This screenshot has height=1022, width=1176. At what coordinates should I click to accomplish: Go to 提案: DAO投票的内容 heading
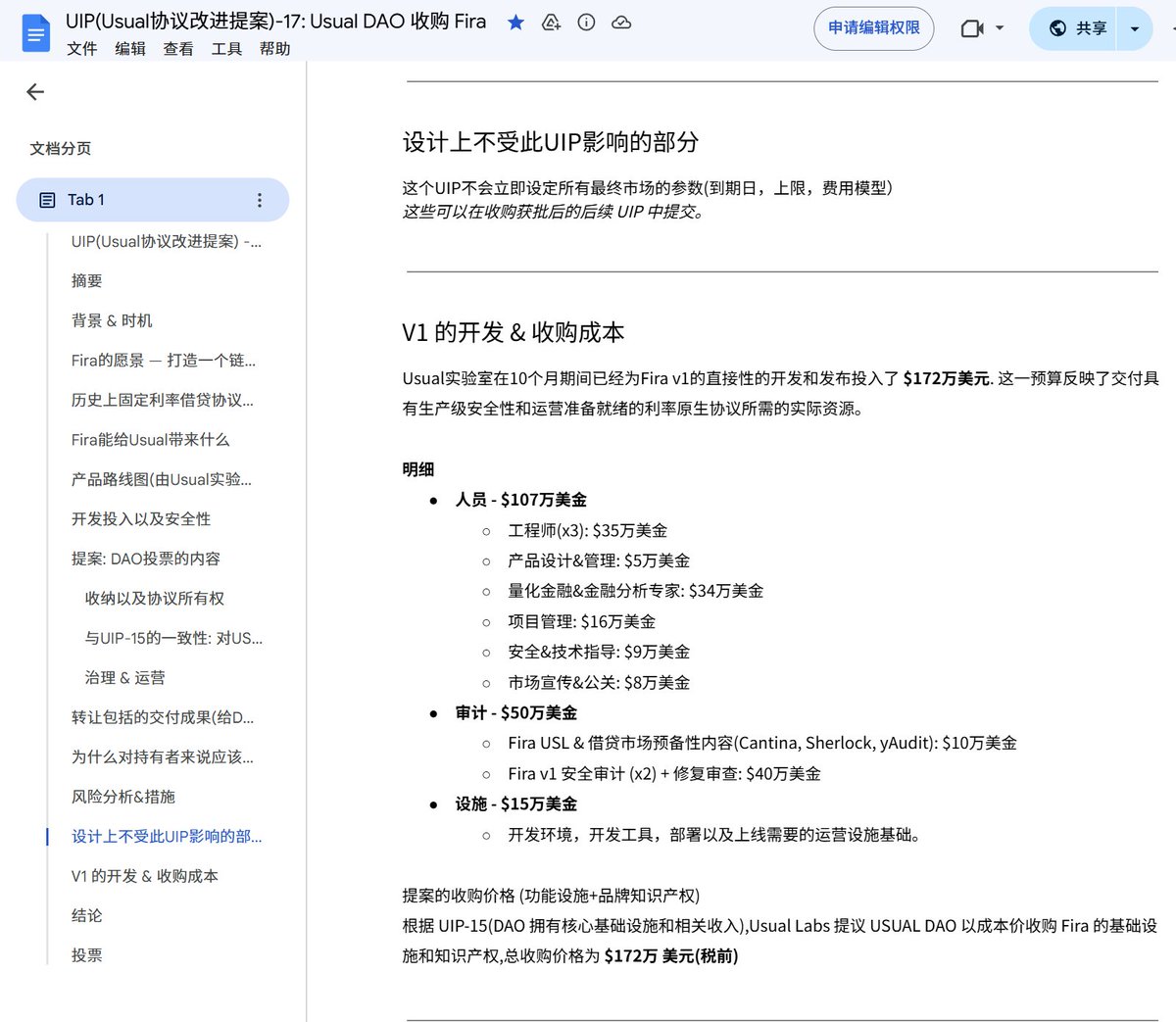pos(146,559)
